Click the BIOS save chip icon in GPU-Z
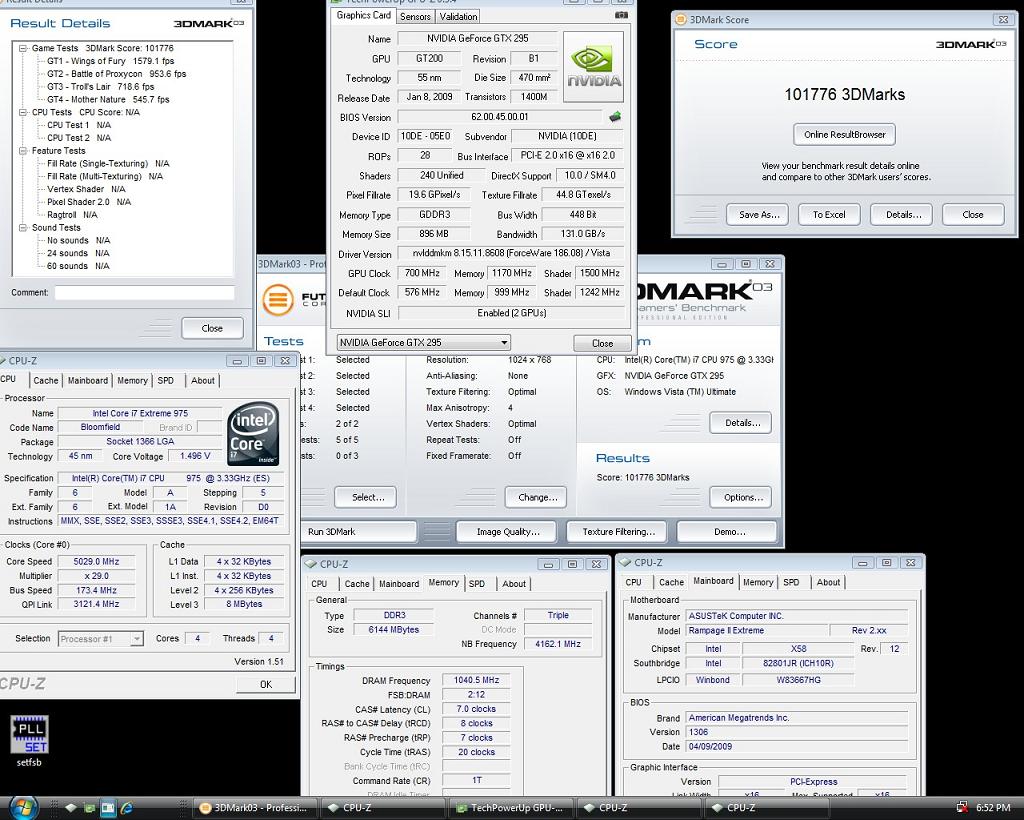Image resolution: width=1024 pixels, height=820 pixels. coord(615,117)
